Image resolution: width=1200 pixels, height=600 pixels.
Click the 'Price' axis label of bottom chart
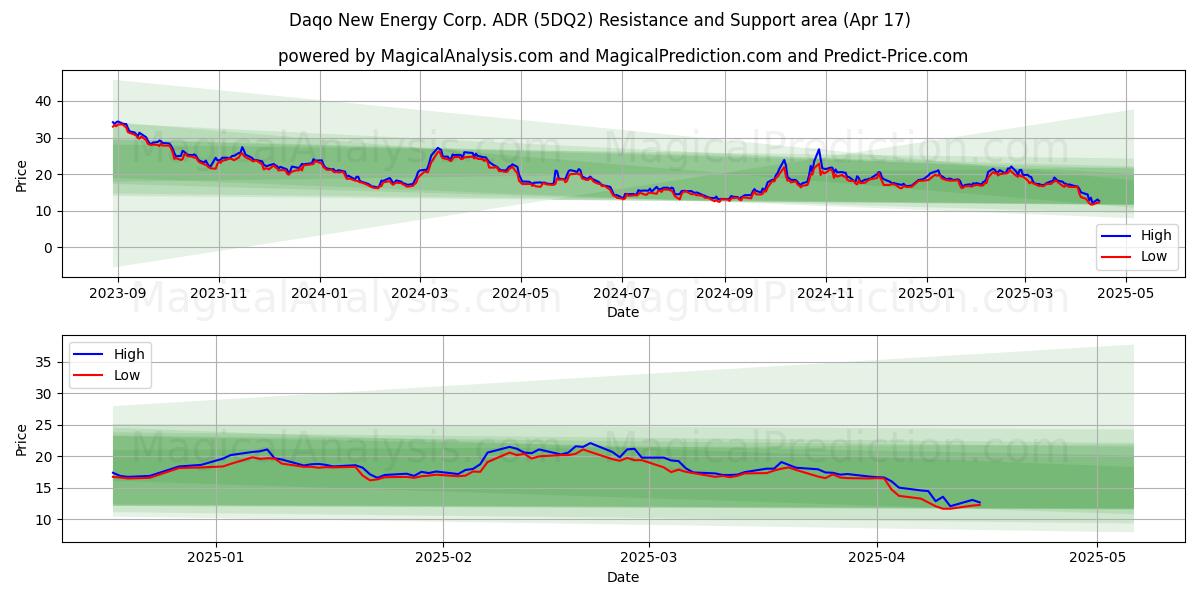click(22, 439)
